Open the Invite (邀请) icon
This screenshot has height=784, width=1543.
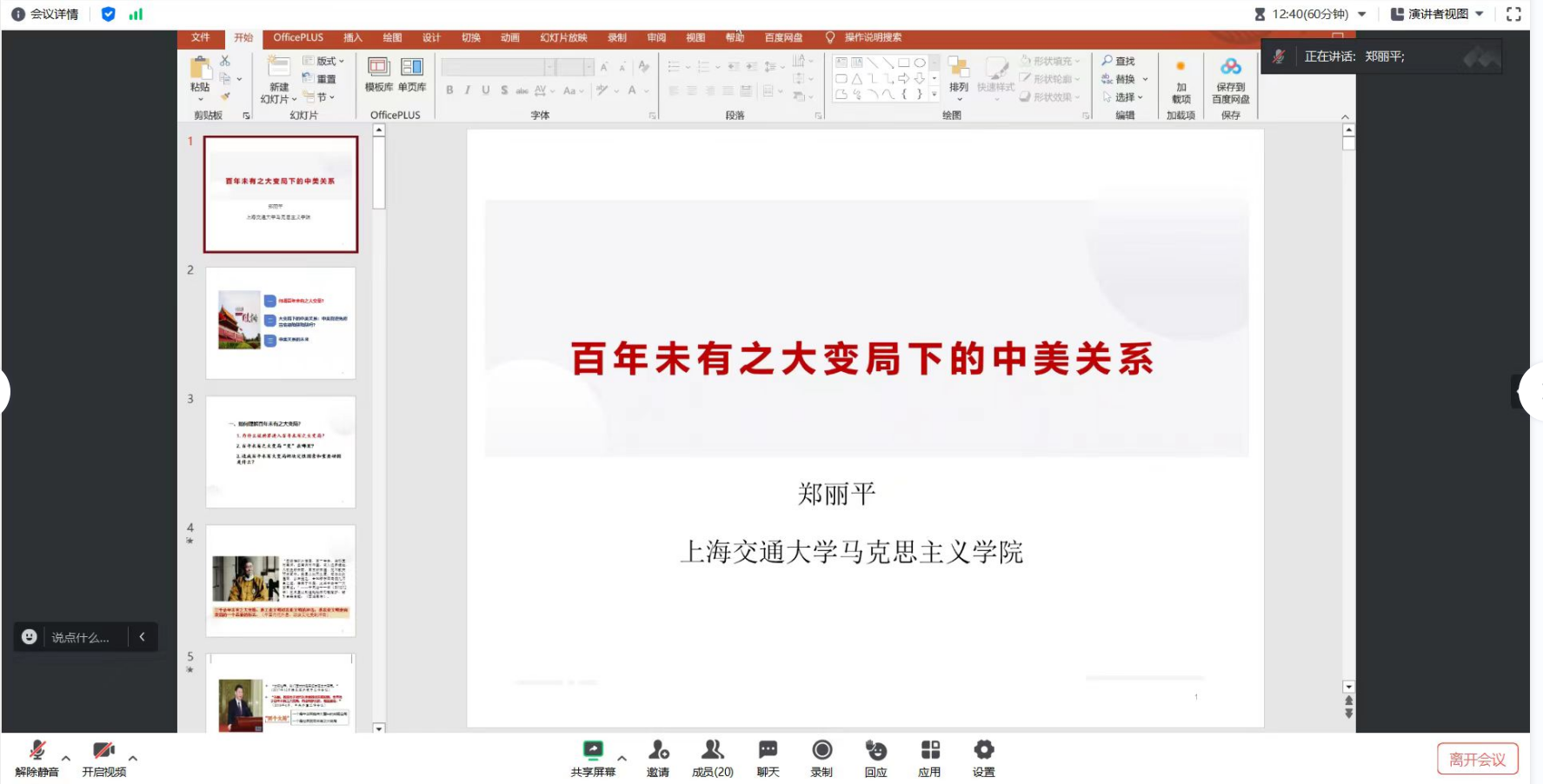(x=658, y=750)
